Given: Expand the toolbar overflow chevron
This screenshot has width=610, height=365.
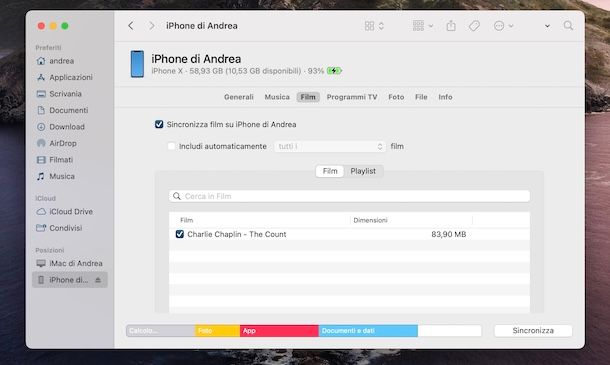Looking at the screenshot, I should coord(547,26).
